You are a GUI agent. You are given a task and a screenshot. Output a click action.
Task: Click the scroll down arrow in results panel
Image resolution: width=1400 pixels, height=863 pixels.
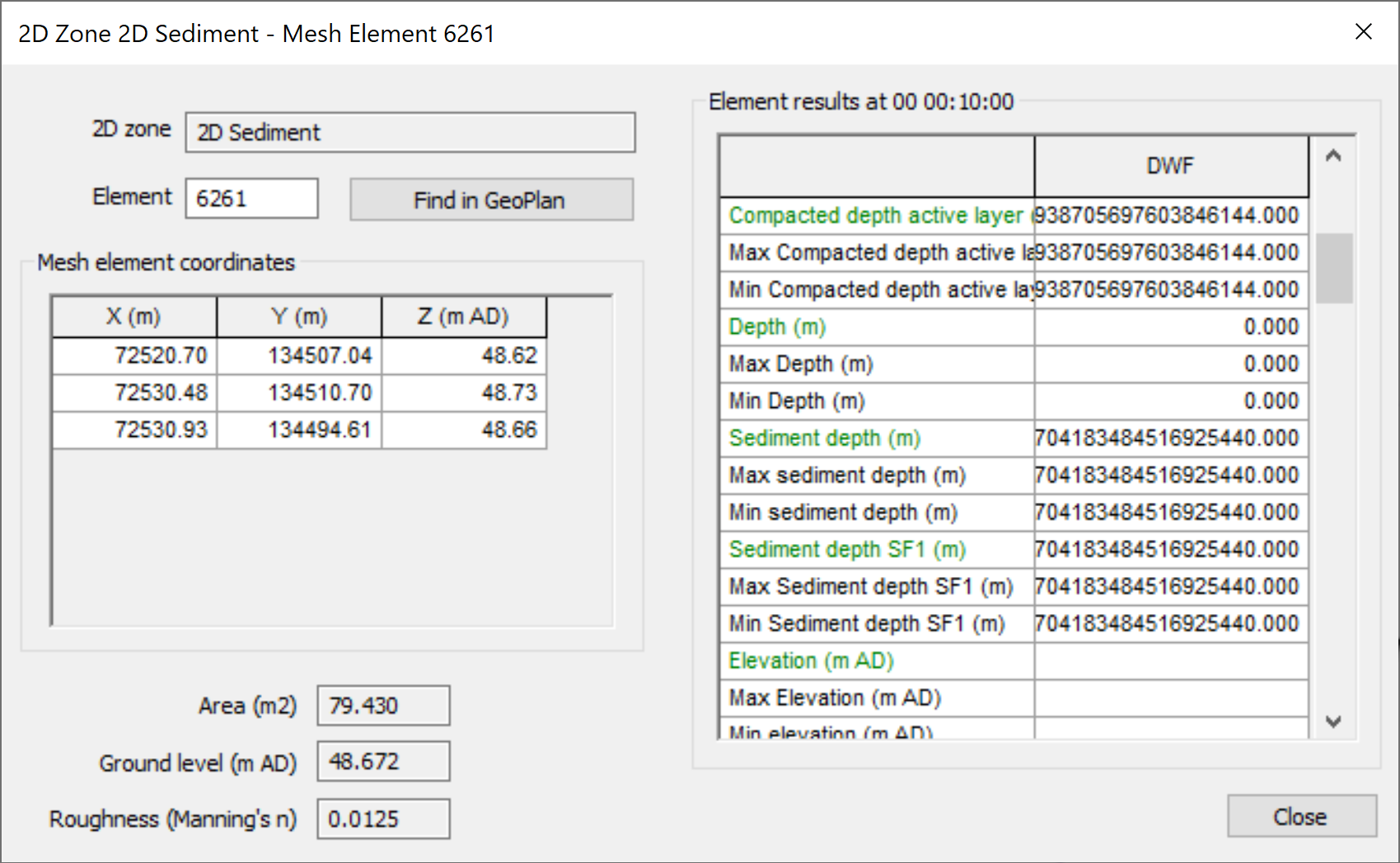coord(1333,721)
